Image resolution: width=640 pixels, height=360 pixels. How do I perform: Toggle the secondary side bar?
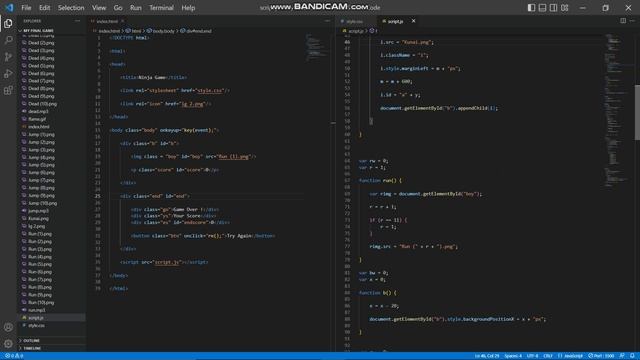click(x=553, y=8)
